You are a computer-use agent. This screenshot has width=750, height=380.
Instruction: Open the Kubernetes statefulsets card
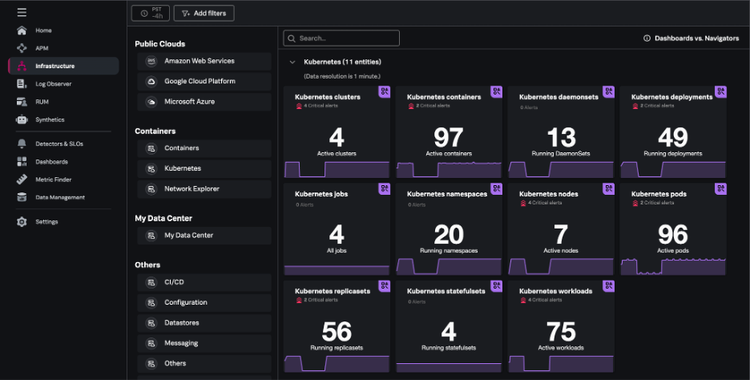[x=449, y=326]
